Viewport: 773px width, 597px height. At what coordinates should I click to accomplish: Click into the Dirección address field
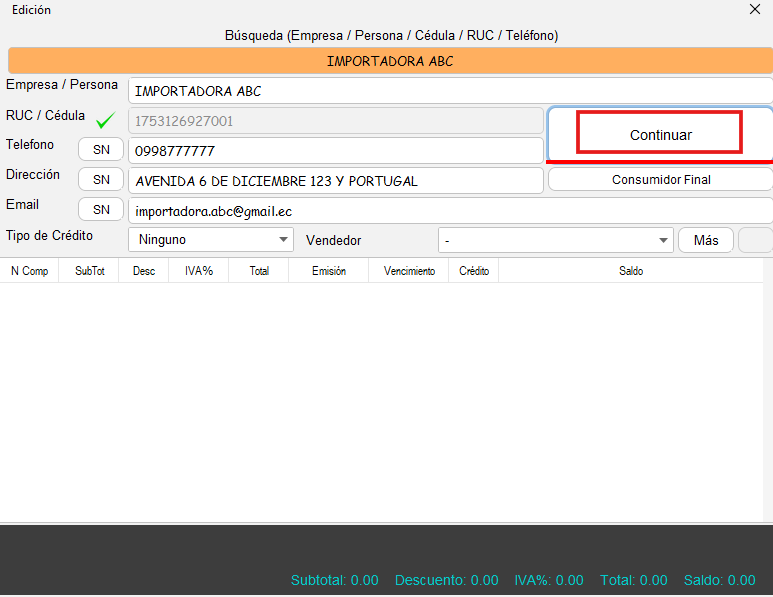click(x=335, y=181)
